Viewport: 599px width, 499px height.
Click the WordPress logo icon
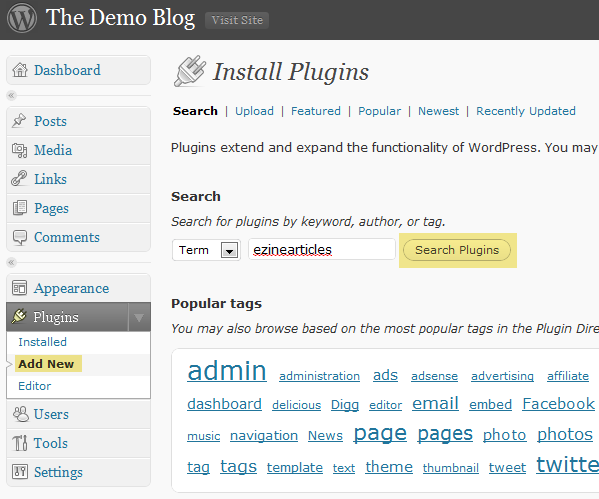tap(22, 18)
